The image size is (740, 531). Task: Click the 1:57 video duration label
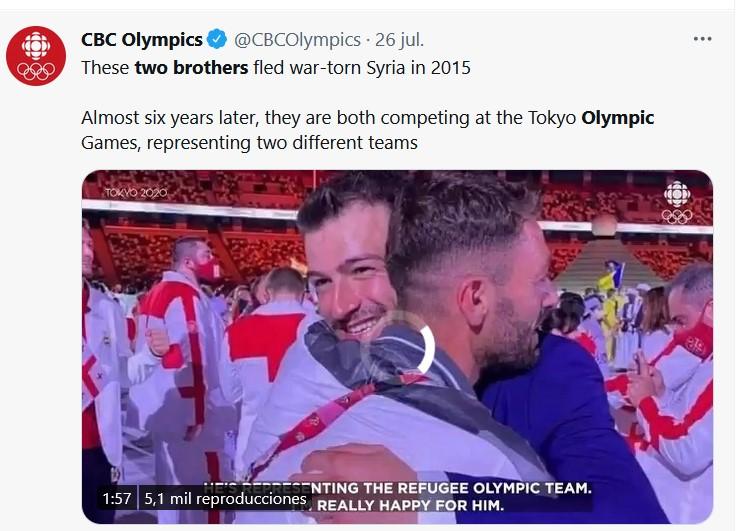pos(117,498)
